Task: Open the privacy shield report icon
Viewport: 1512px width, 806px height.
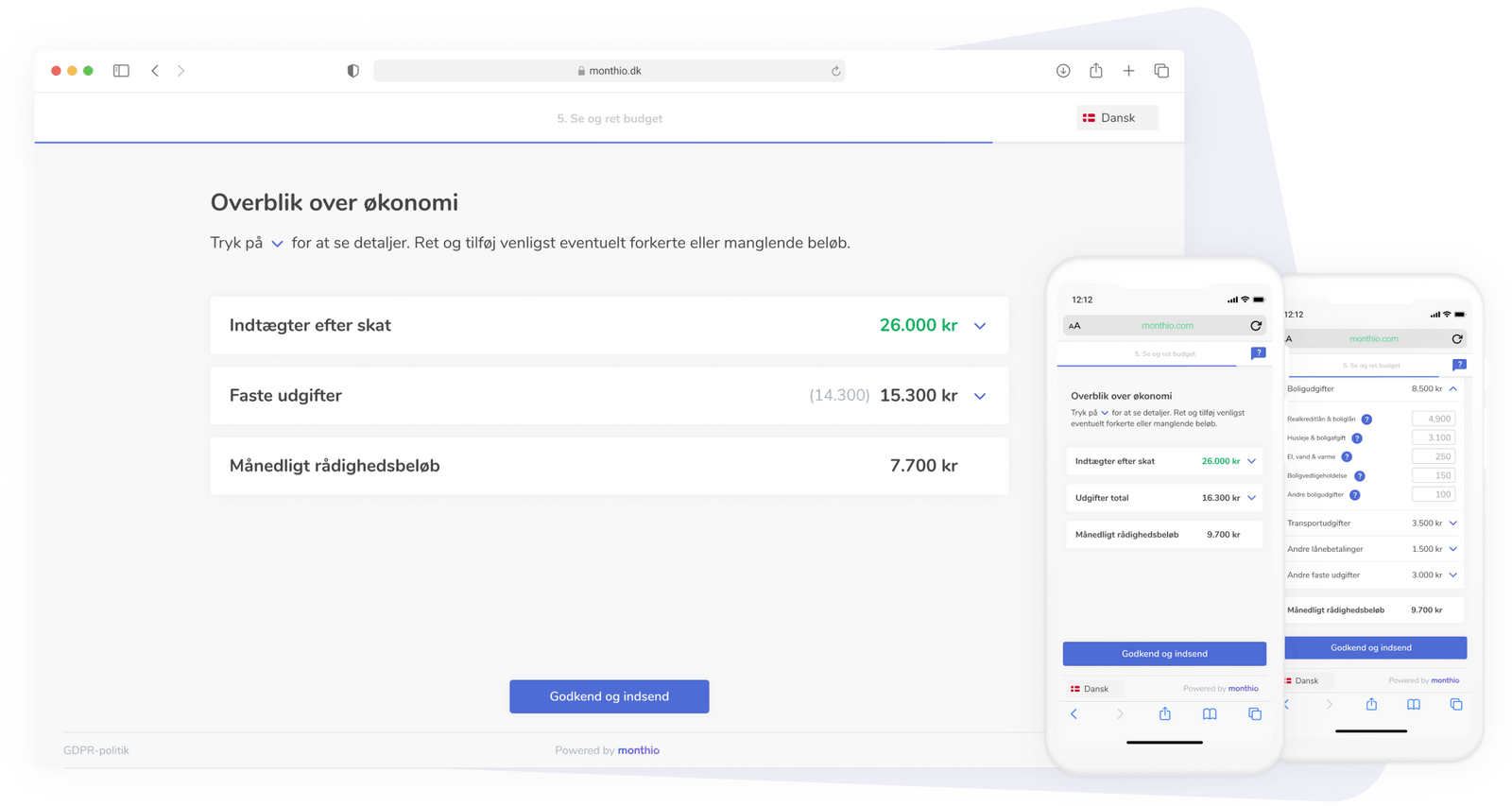Action: 353,71
